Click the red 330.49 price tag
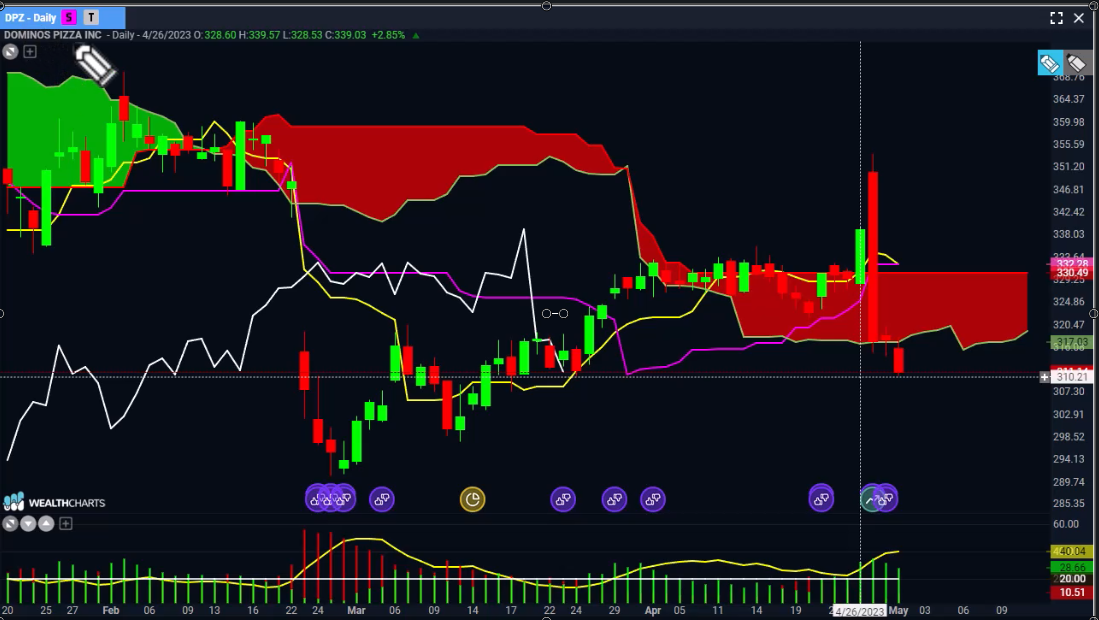 (x=1071, y=273)
